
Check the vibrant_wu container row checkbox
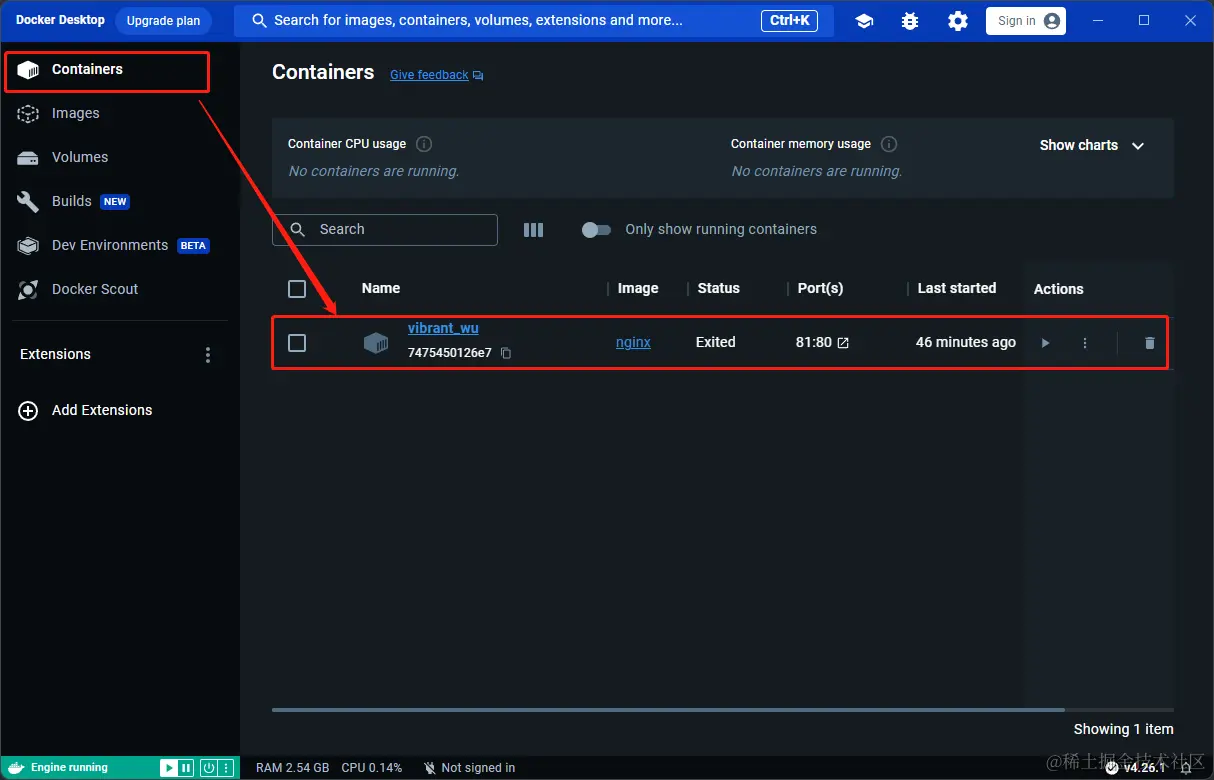[x=296, y=342]
